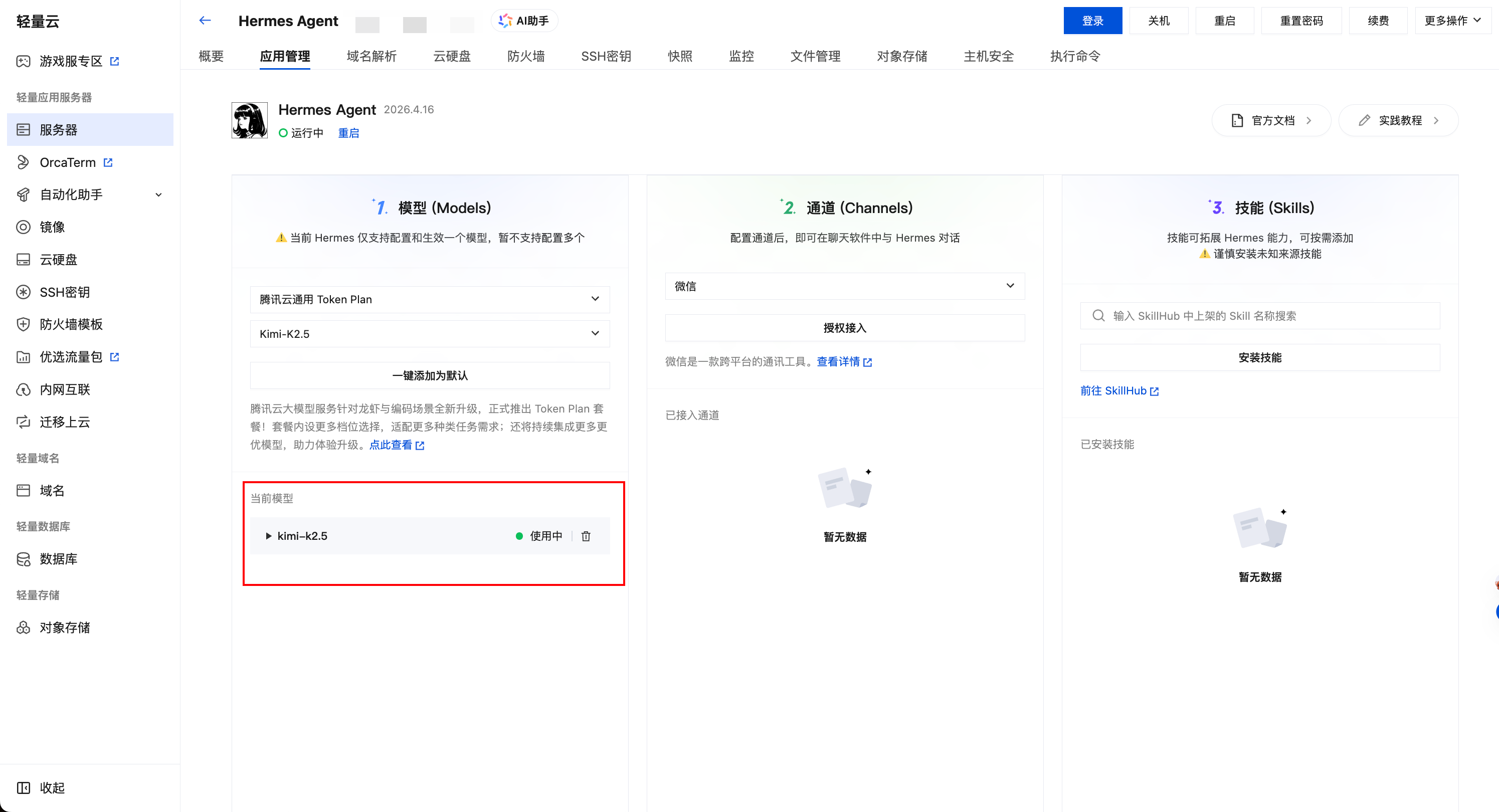The height and width of the screenshot is (812, 1499).
Task: Click the 关机 button
Action: pos(1159,21)
